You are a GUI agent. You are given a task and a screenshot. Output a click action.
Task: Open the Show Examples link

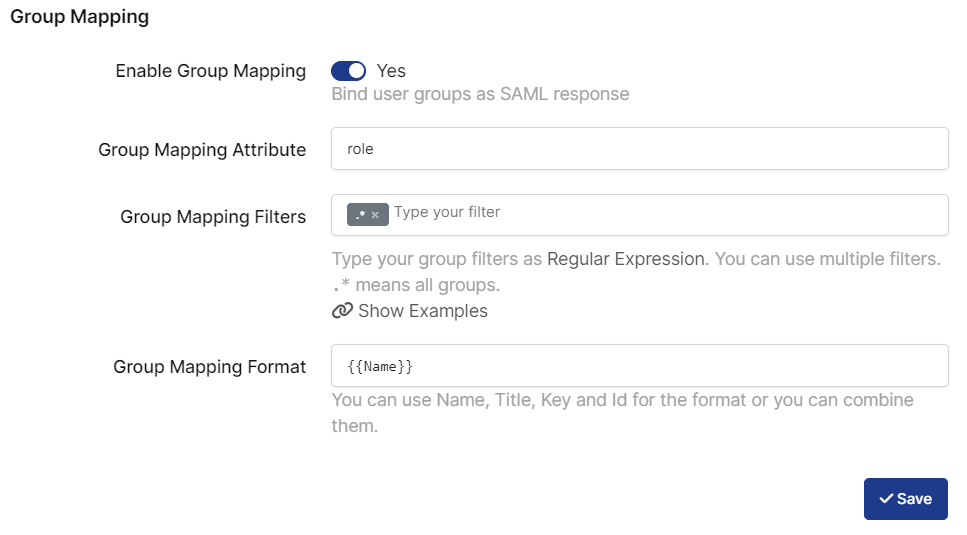(422, 311)
